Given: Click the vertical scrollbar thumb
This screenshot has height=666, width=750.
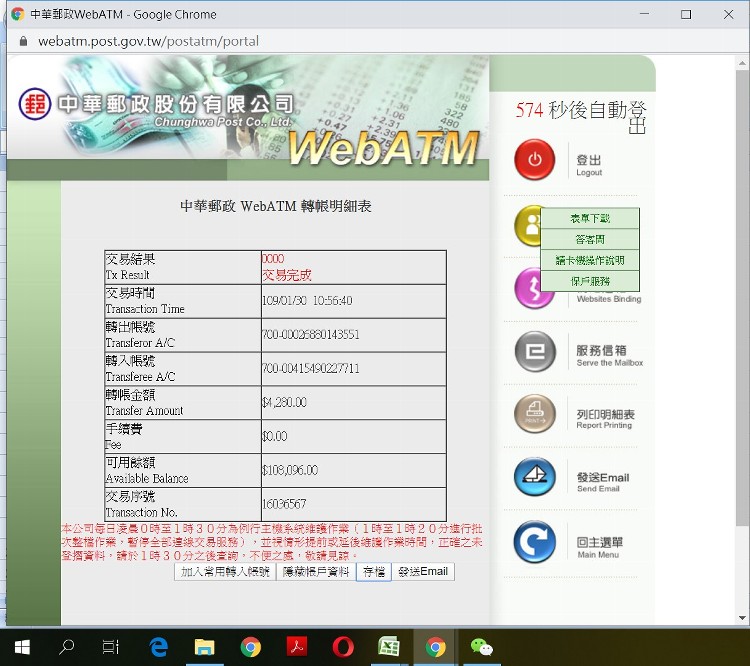Looking at the screenshot, I should pyautogui.click(x=742, y=297).
